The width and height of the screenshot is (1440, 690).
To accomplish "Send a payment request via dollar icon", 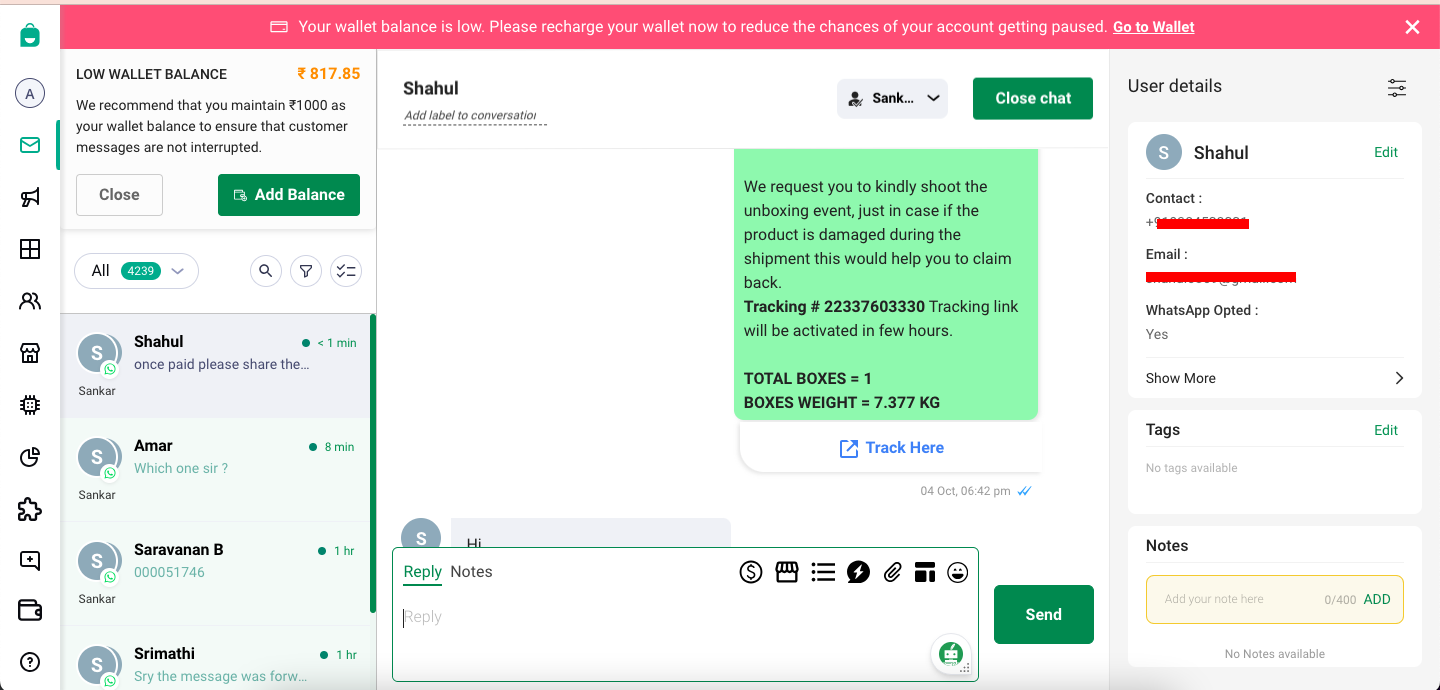I will click(751, 571).
